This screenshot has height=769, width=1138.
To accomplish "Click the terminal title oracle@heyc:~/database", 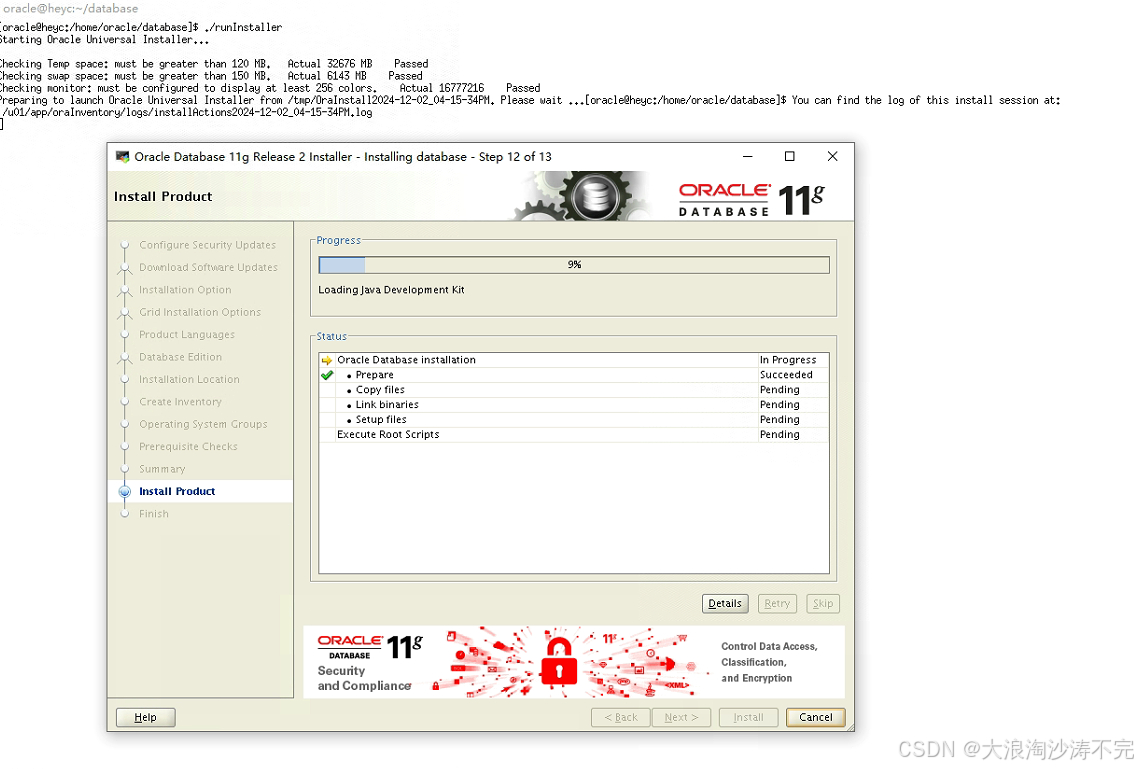I will pyautogui.click(x=70, y=9).
